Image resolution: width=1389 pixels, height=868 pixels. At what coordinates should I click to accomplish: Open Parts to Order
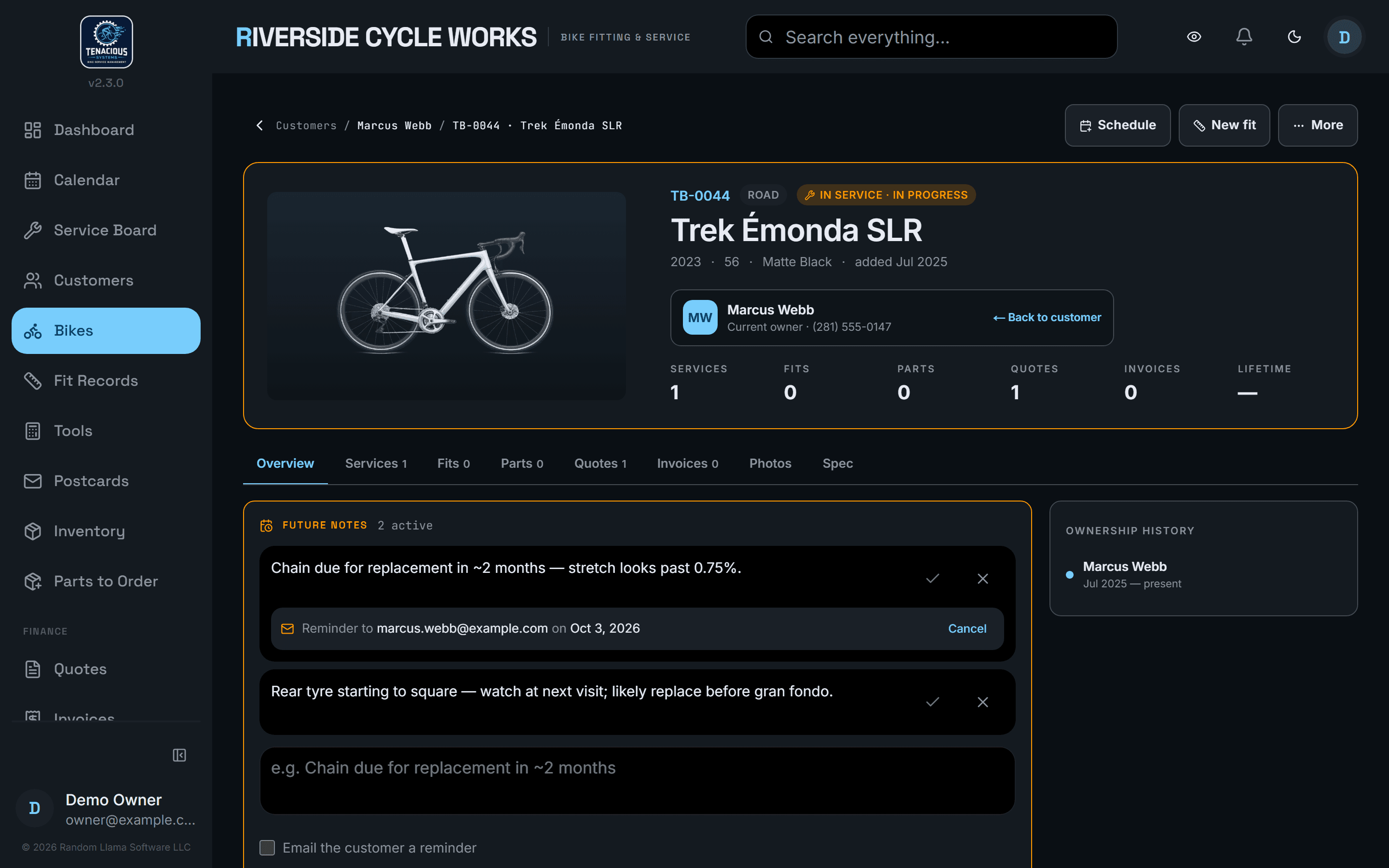(x=106, y=581)
